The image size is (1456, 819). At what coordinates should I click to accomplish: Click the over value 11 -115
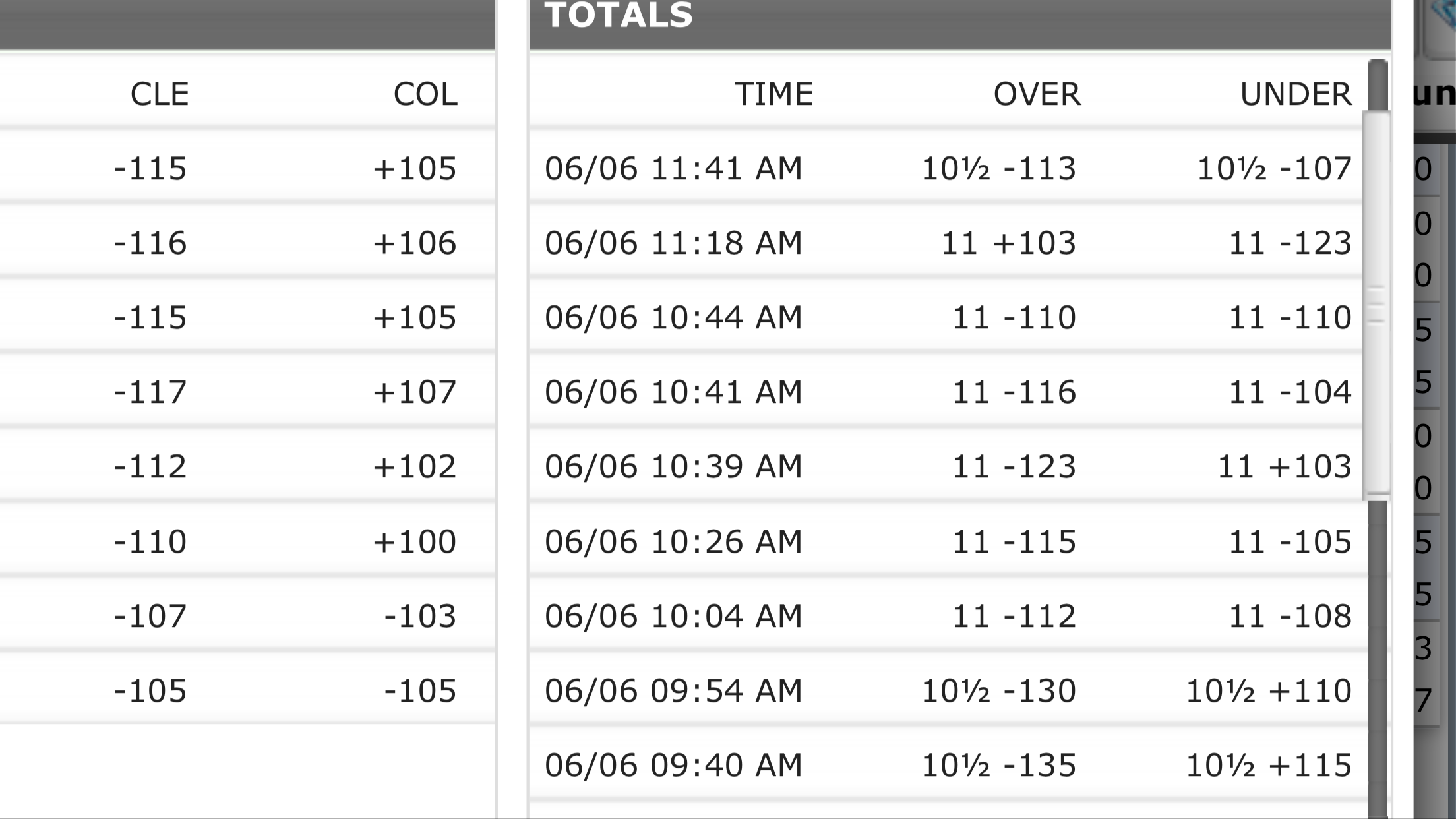[x=1014, y=542]
